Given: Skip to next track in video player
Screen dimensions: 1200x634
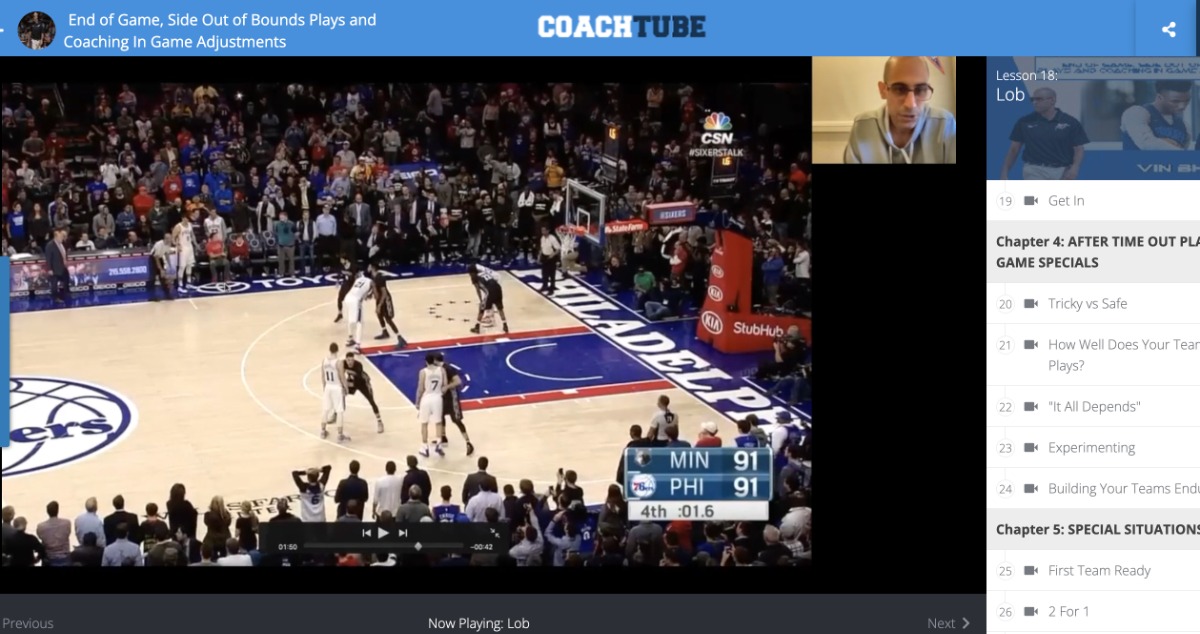Looking at the screenshot, I should (403, 533).
